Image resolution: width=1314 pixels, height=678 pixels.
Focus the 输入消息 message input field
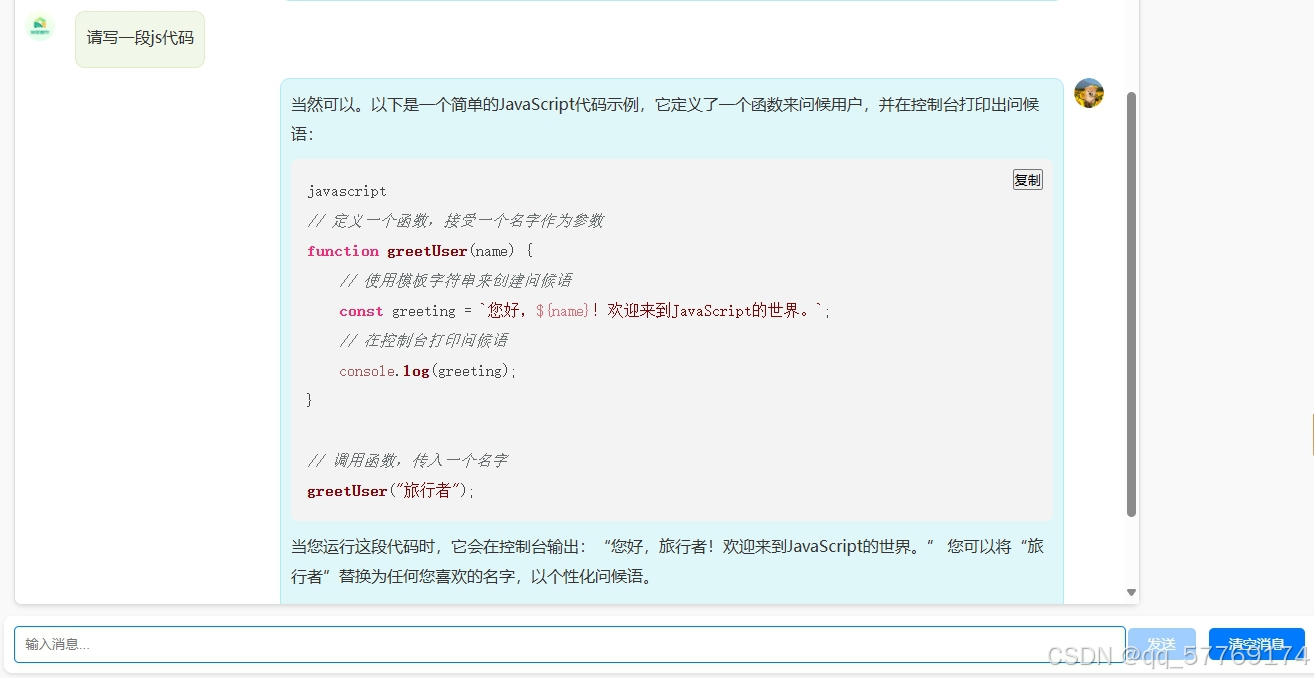[570, 644]
